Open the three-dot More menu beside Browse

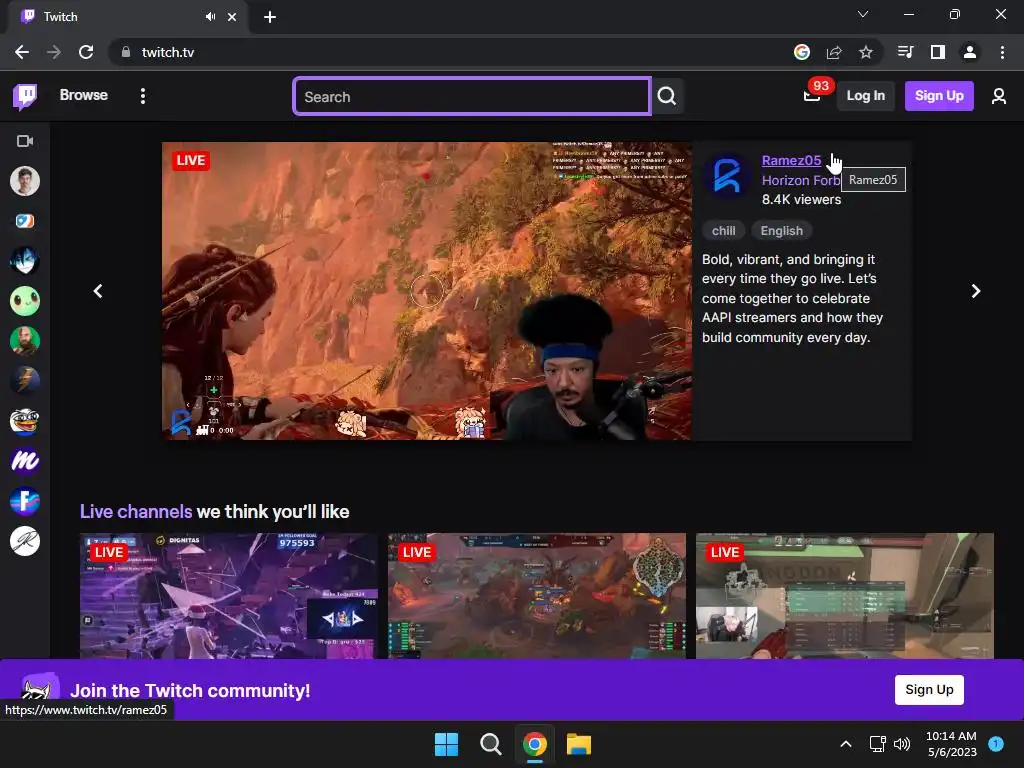point(142,96)
